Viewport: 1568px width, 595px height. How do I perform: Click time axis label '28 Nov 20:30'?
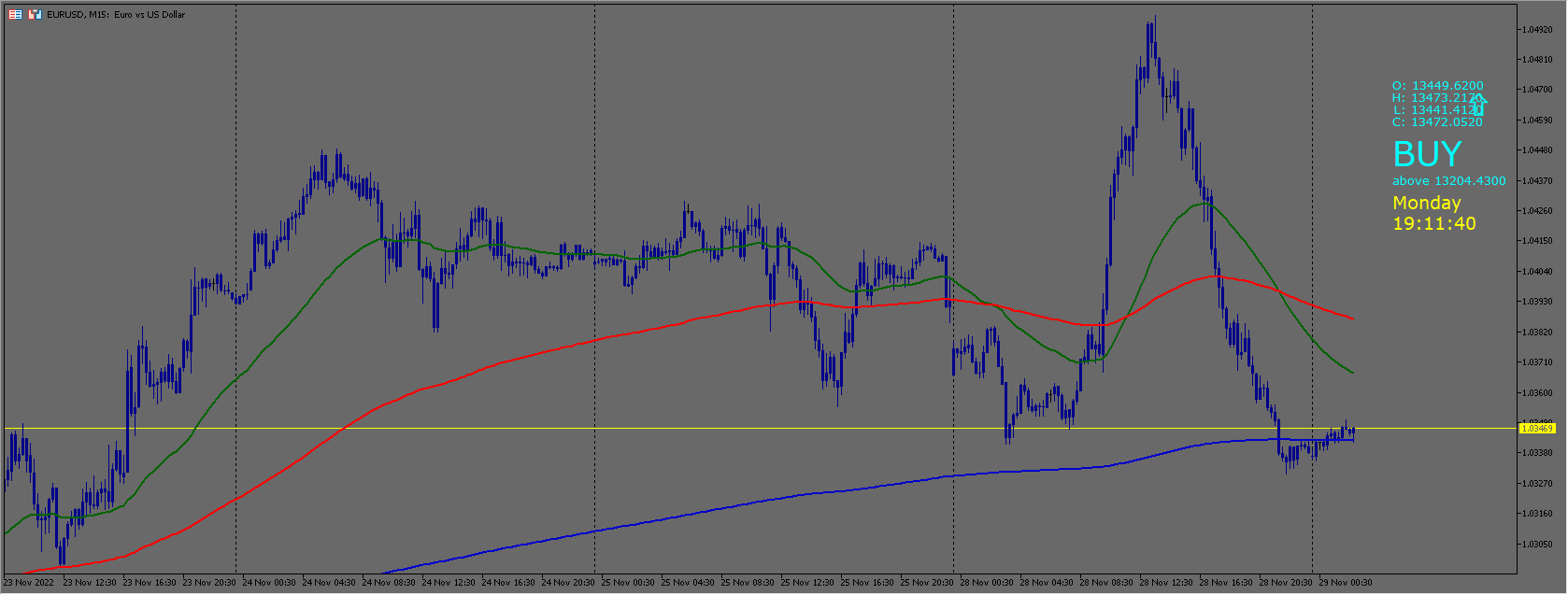coord(1286,583)
